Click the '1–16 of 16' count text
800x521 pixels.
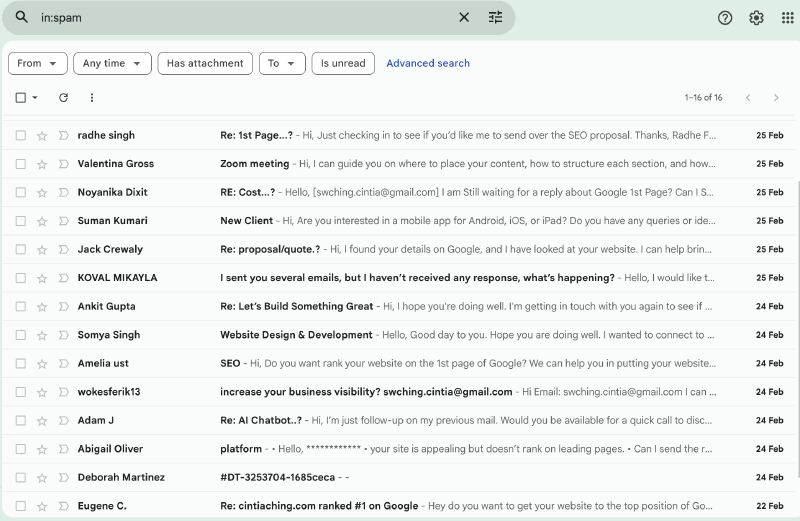703,97
